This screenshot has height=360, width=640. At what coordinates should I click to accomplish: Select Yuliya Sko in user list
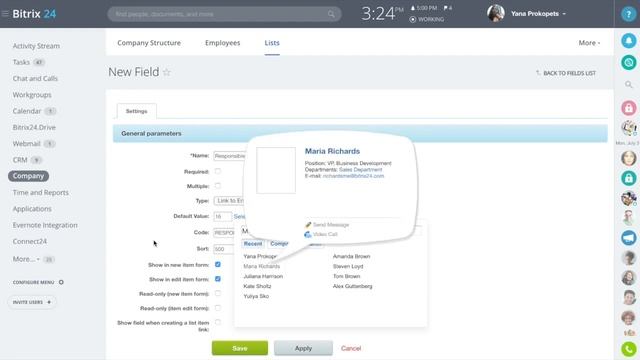(x=256, y=296)
